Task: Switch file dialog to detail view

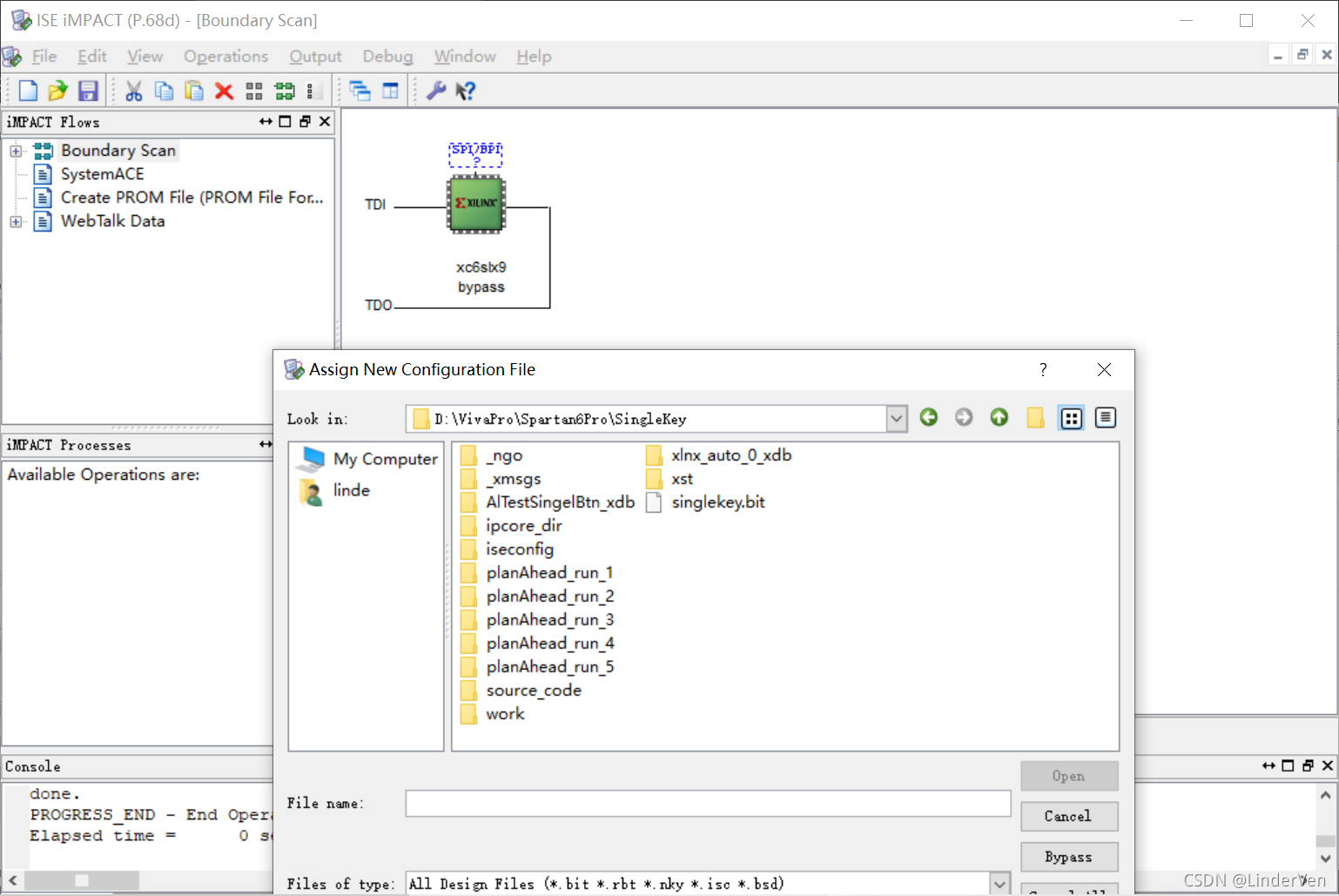Action: click(x=1106, y=418)
